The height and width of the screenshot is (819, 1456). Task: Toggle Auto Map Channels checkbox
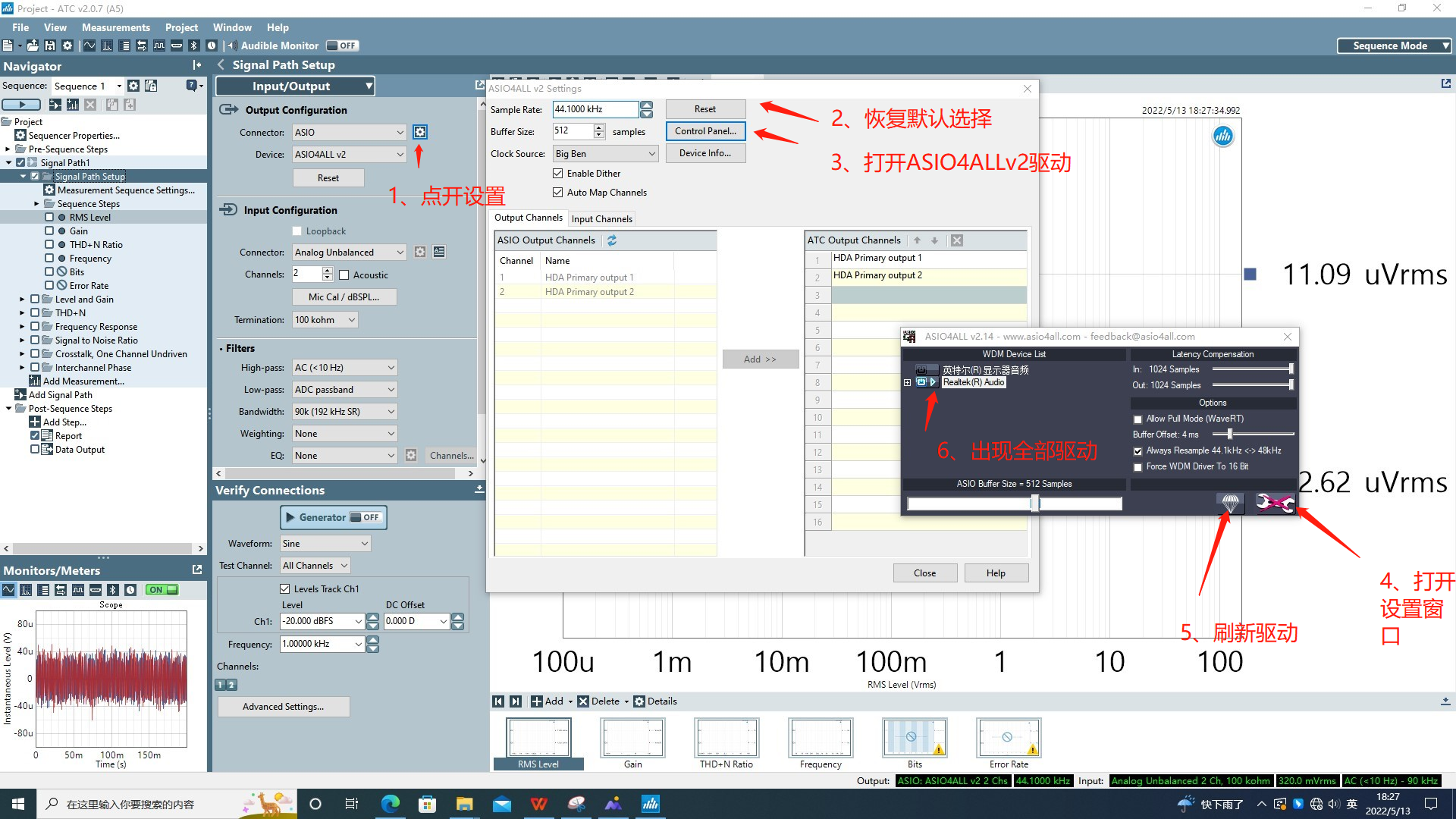pos(557,193)
